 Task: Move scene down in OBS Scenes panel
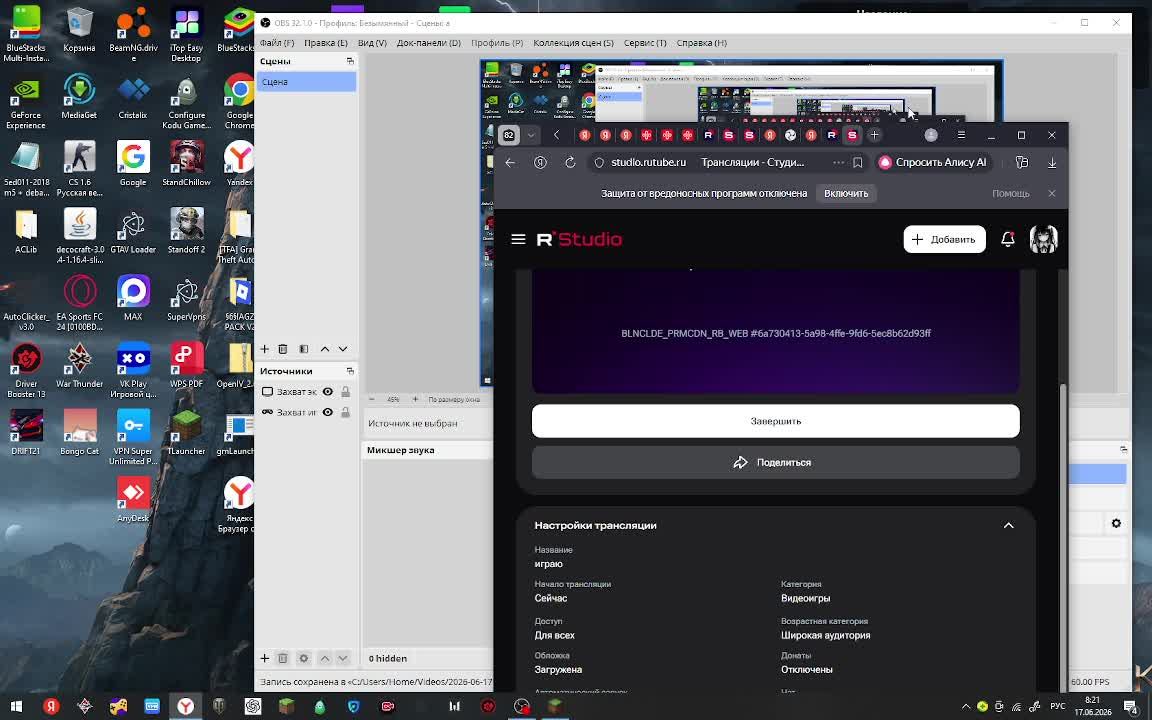(x=342, y=349)
